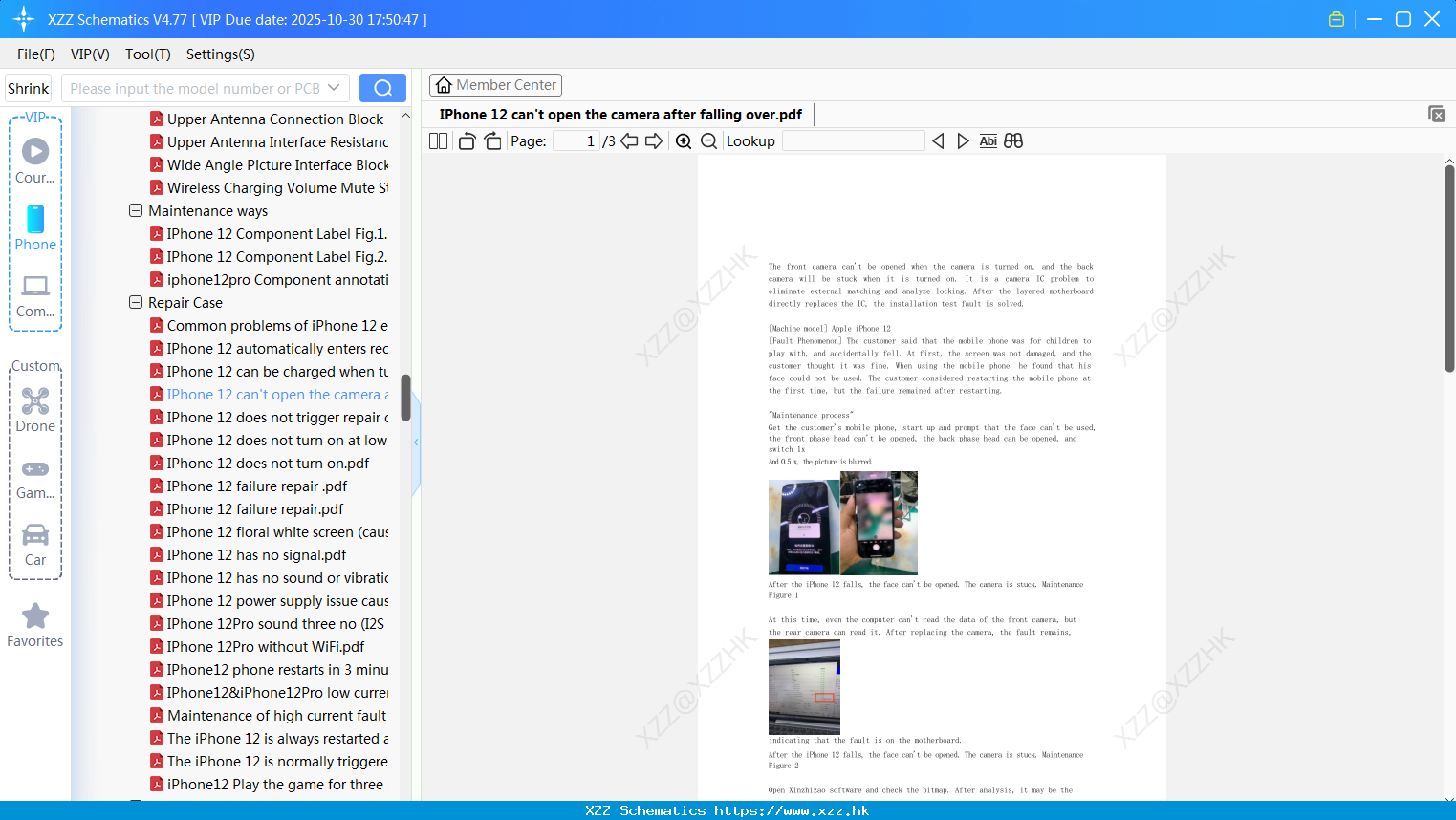Zoom out on the PDF
Viewport: 1456px width, 820px height.
coord(709,140)
